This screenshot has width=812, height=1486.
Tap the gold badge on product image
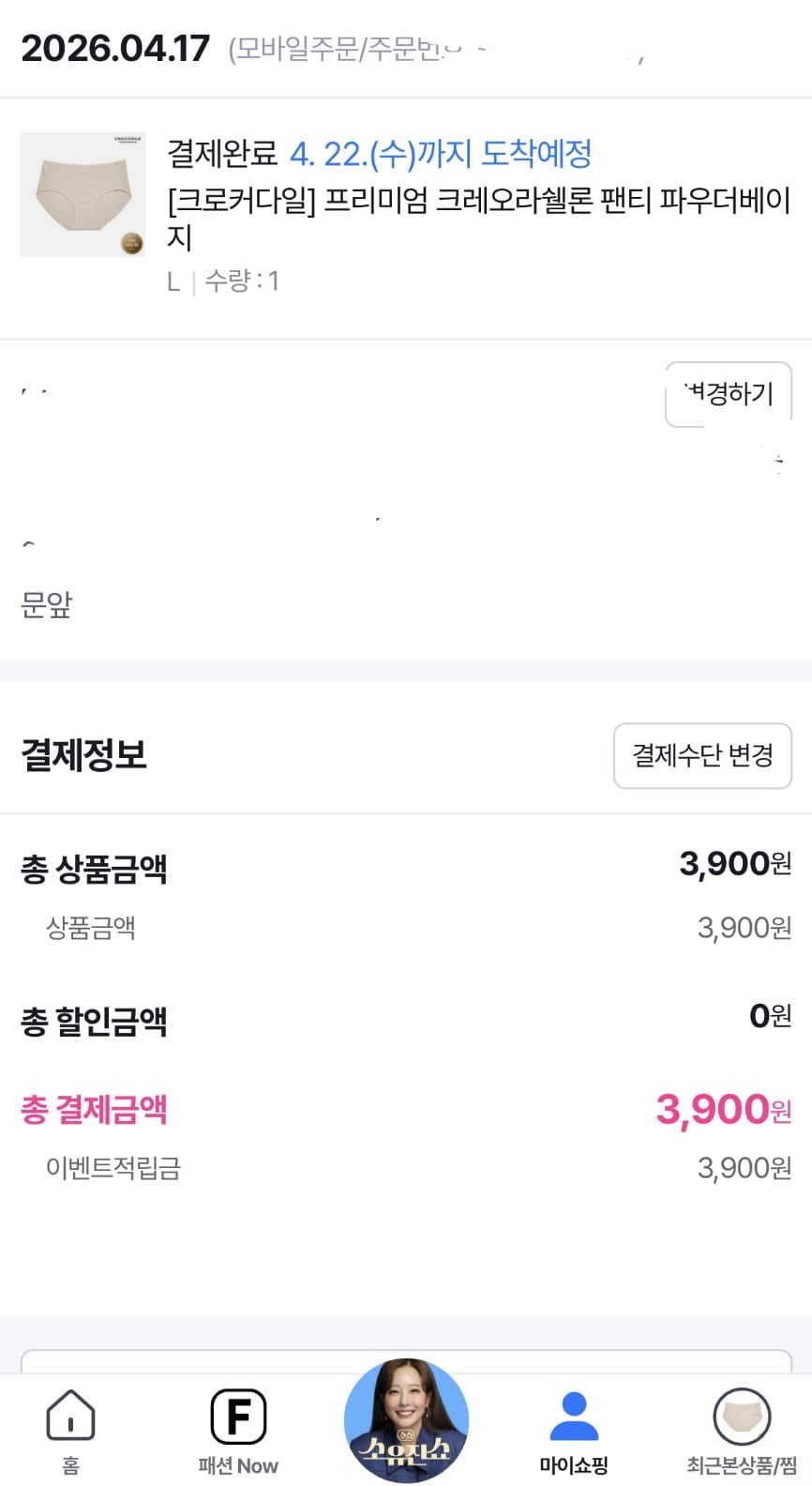(x=131, y=243)
